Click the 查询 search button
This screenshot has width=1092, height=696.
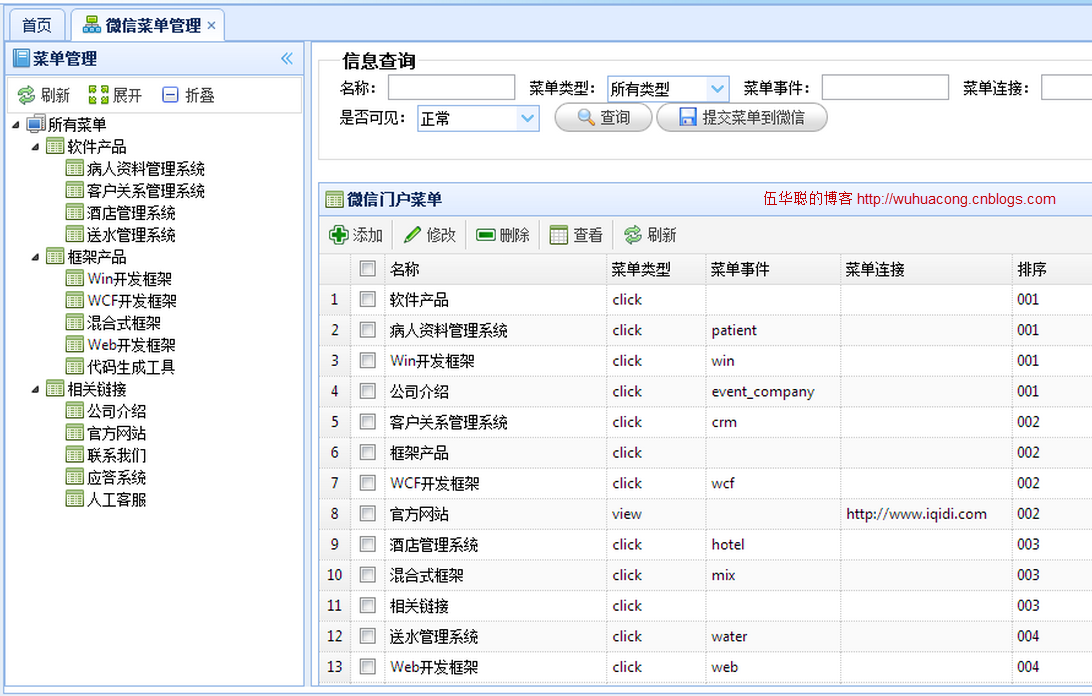click(603, 117)
